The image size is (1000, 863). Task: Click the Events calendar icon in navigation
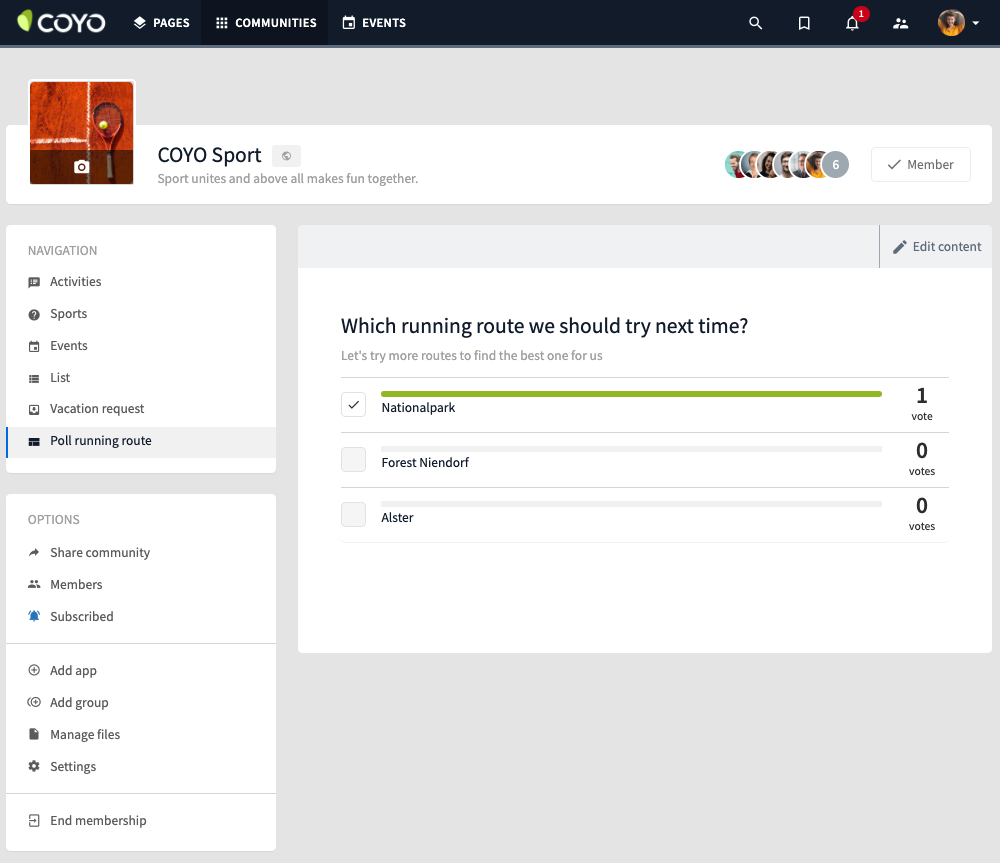[34, 346]
